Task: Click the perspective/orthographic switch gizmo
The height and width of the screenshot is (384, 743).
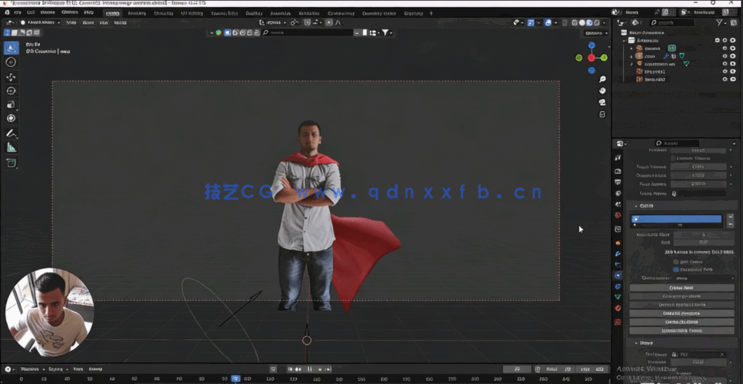Action: (x=602, y=114)
